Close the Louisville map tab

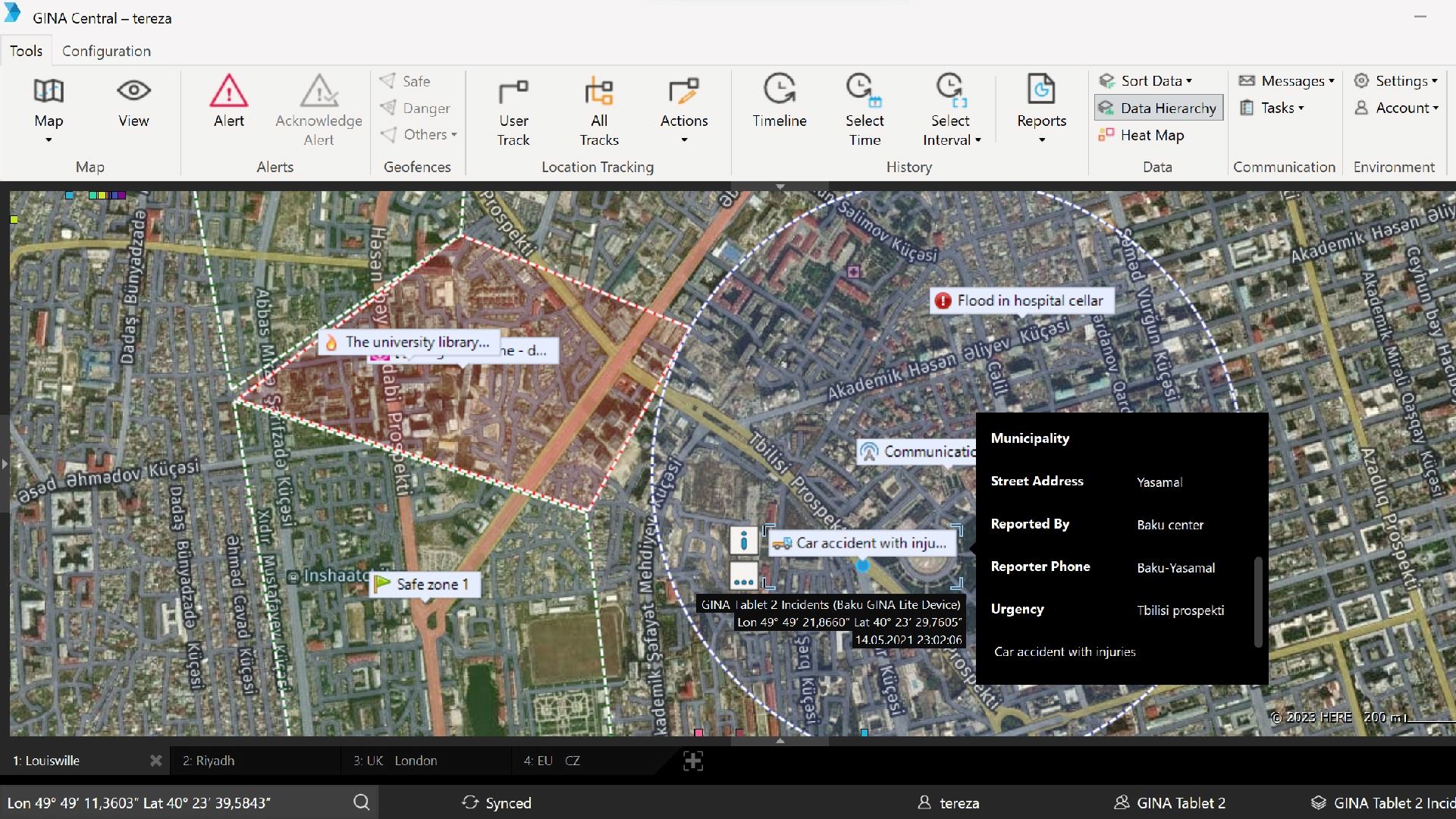[x=155, y=761]
